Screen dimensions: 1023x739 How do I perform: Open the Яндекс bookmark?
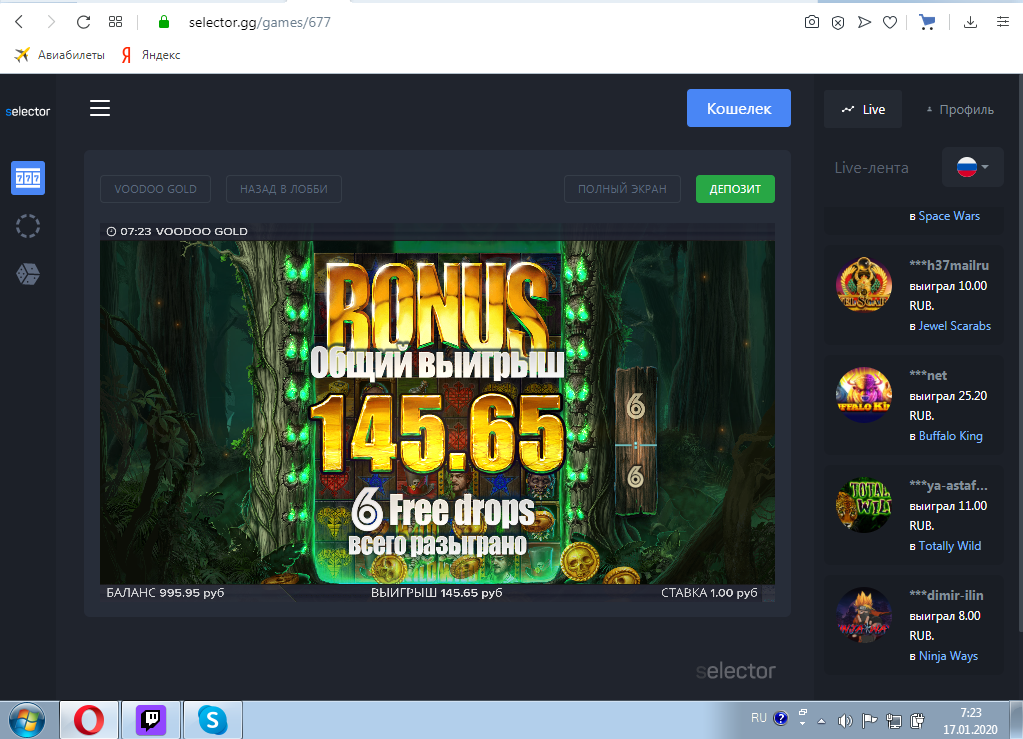pyautogui.click(x=151, y=55)
